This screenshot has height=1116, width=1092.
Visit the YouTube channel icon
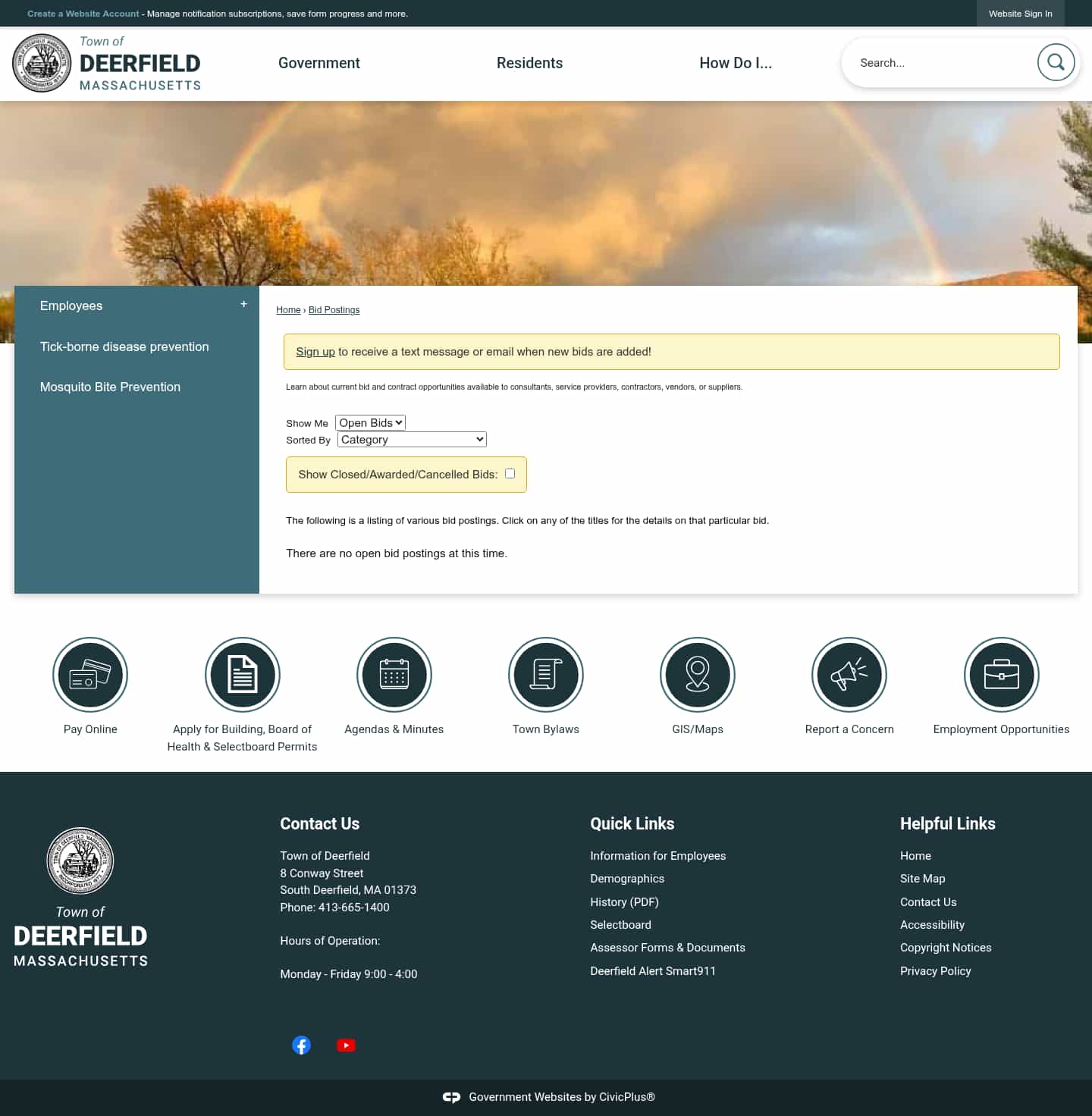tap(346, 1045)
